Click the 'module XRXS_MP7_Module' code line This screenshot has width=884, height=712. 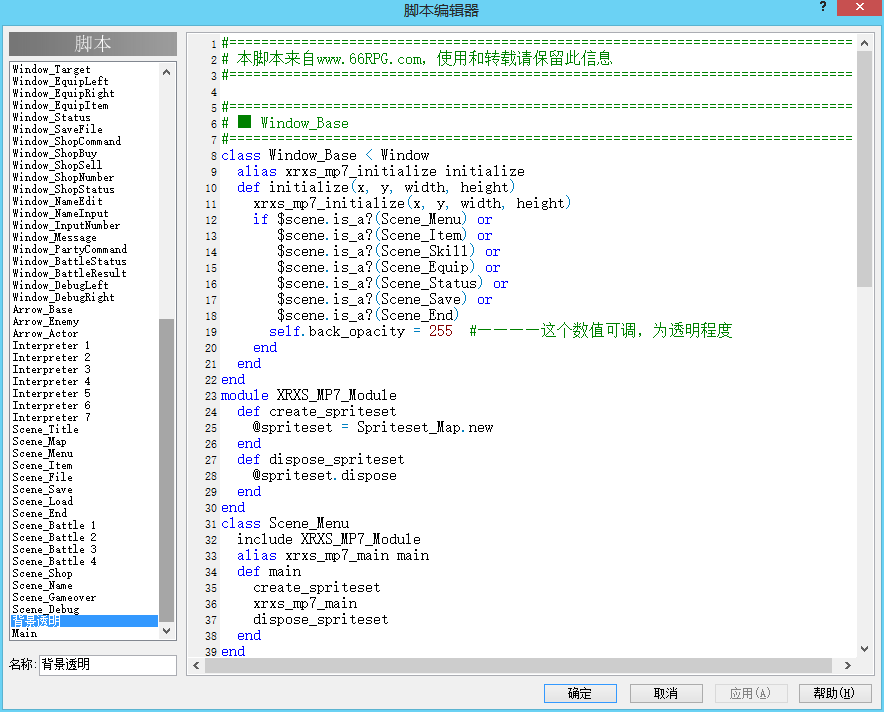309,395
